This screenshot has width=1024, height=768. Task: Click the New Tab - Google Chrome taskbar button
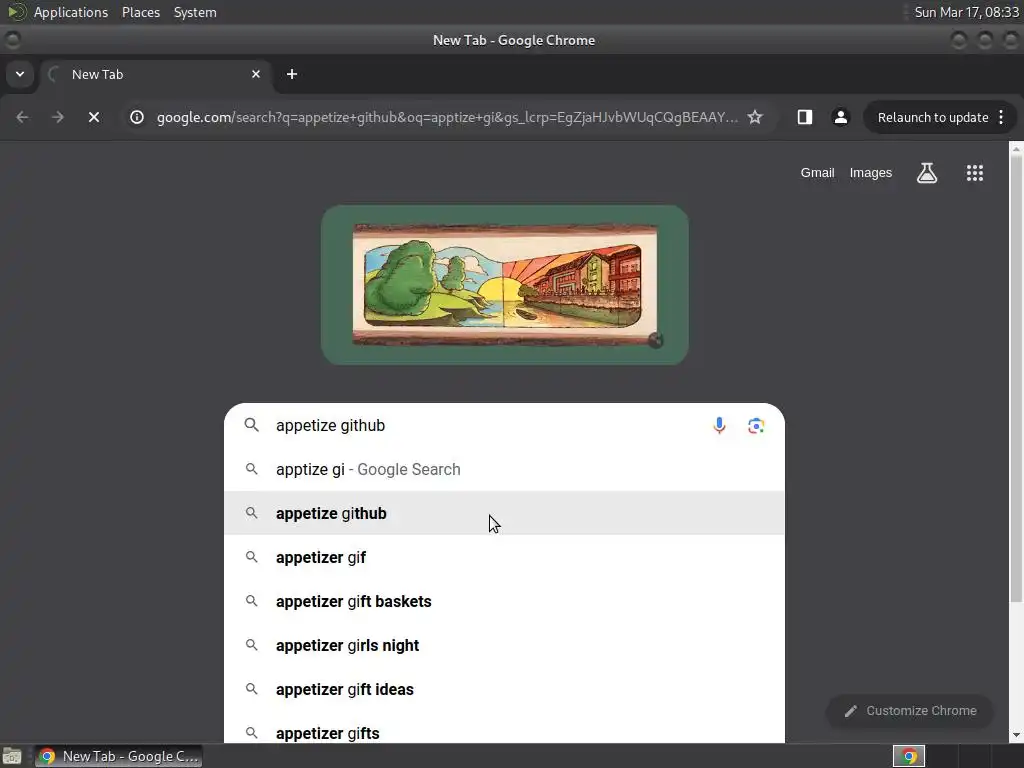[x=118, y=756]
